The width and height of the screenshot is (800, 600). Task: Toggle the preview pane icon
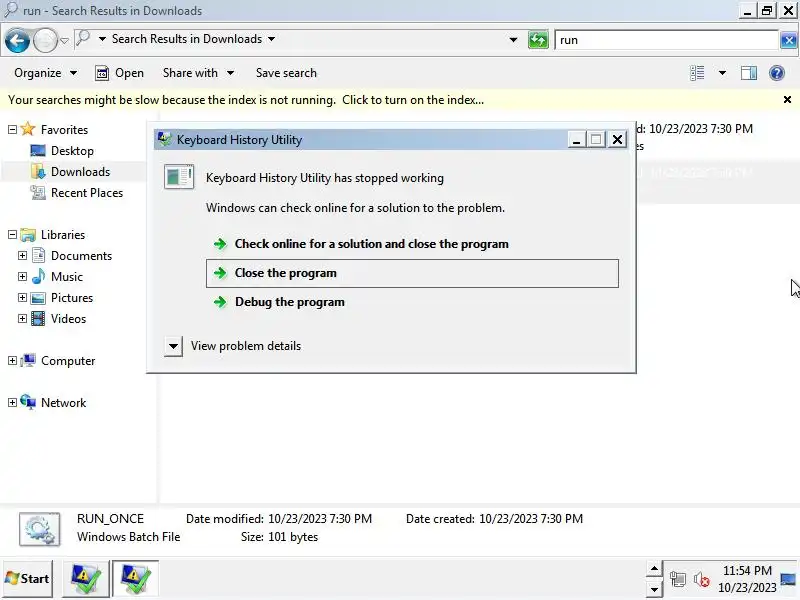[748, 73]
